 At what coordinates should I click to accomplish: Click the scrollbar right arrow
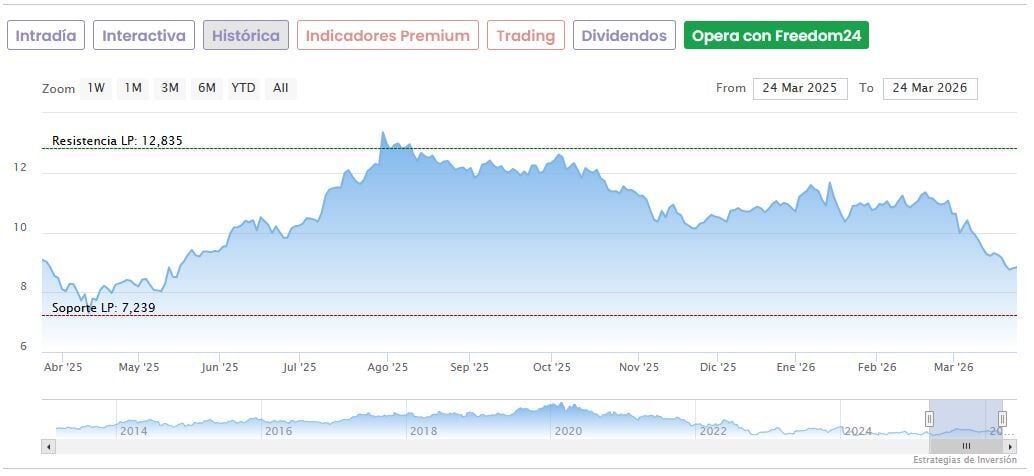[x=1011, y=446]
